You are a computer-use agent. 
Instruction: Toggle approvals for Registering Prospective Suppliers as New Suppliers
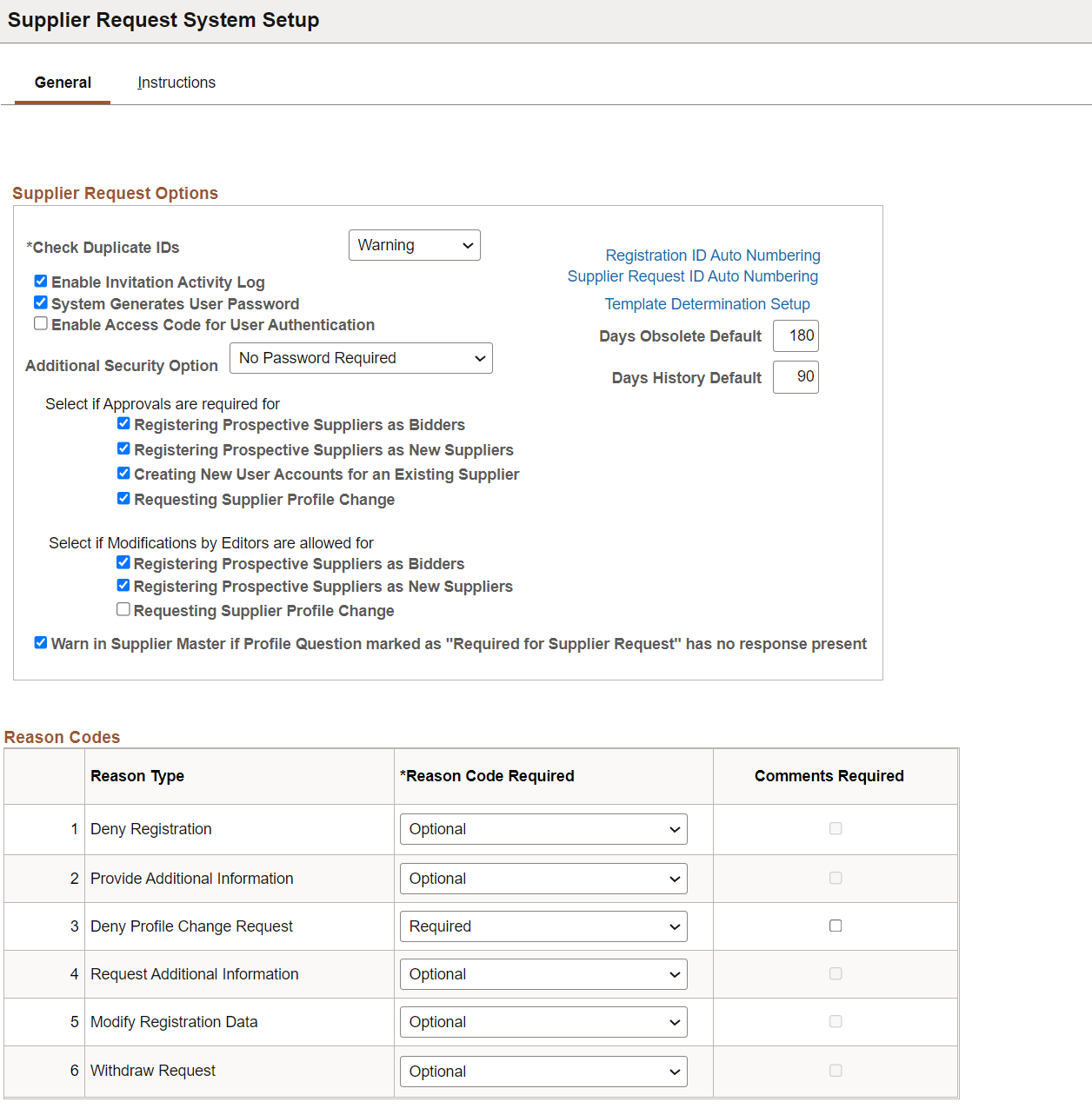coord(123,448)
